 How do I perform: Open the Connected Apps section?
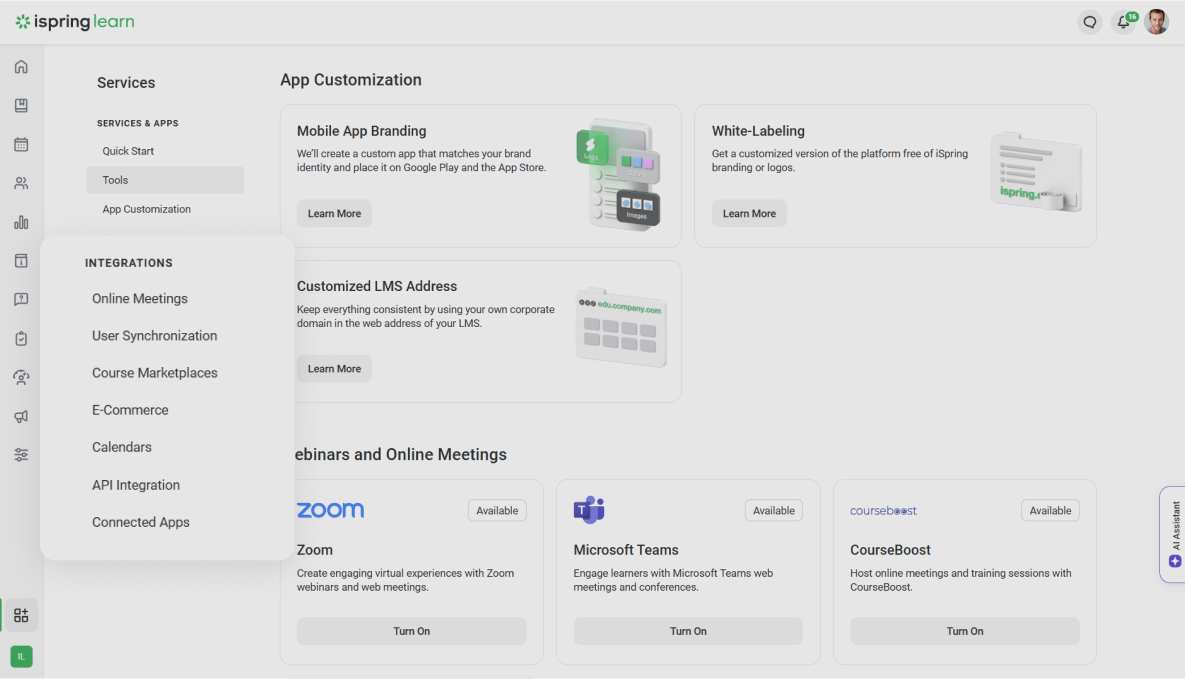coord(141,521)
